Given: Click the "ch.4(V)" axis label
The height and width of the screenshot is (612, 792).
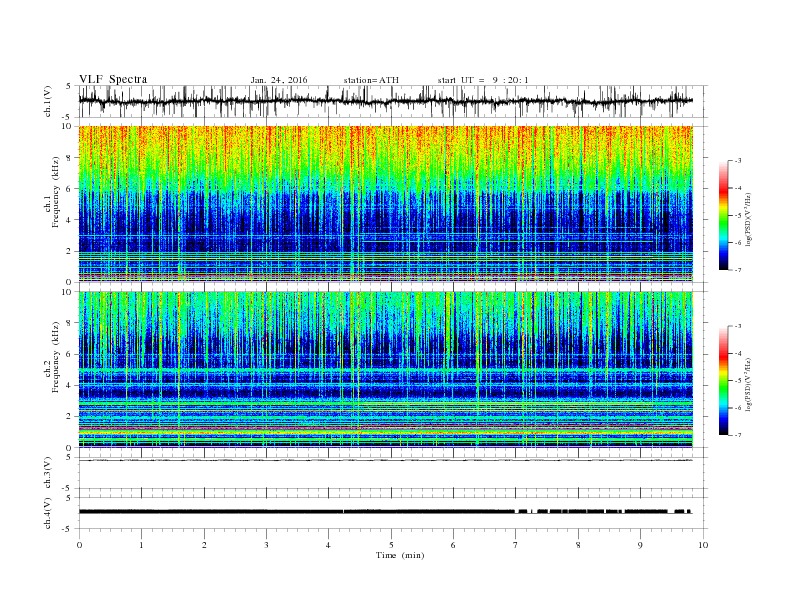Looking at the screenshot, I should [48, 513].
